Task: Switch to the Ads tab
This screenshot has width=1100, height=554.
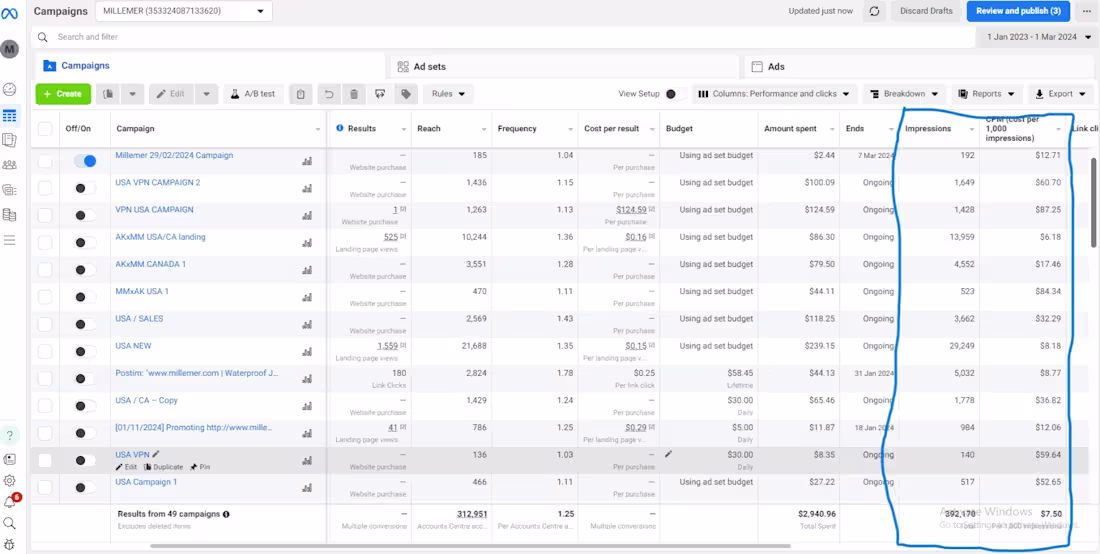Action: pos(919,67)
